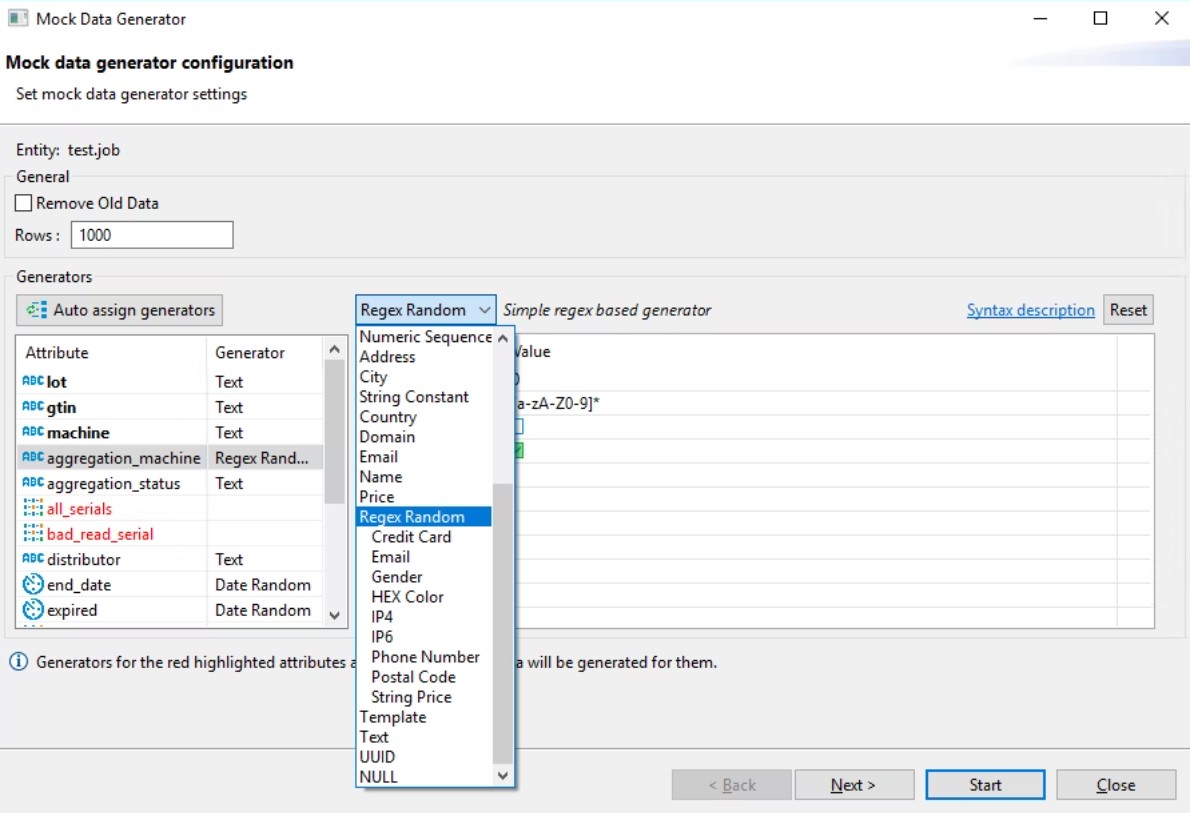Screen dimensions: 1190x813
Task: Click into the Rows input field
Action: [151, 235]
